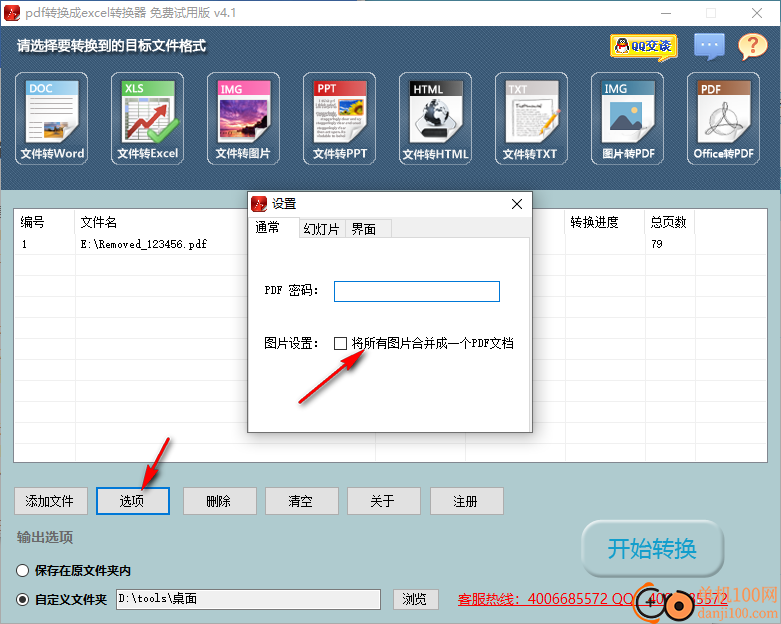Select the 保存在原文件夹内 radio option
The width and height of the screenshot is (781, 624).
22,570
